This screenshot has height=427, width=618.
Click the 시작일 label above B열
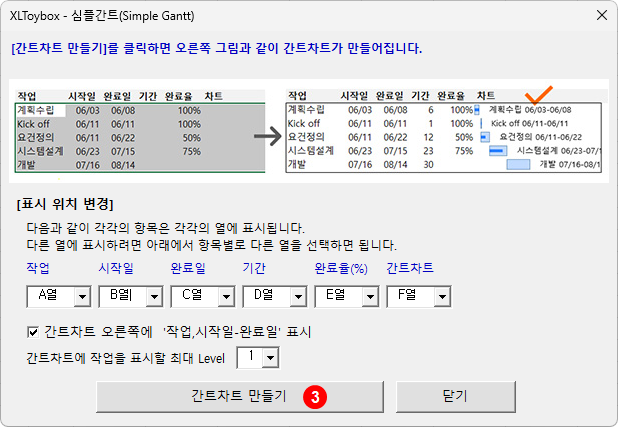point(116,268)
